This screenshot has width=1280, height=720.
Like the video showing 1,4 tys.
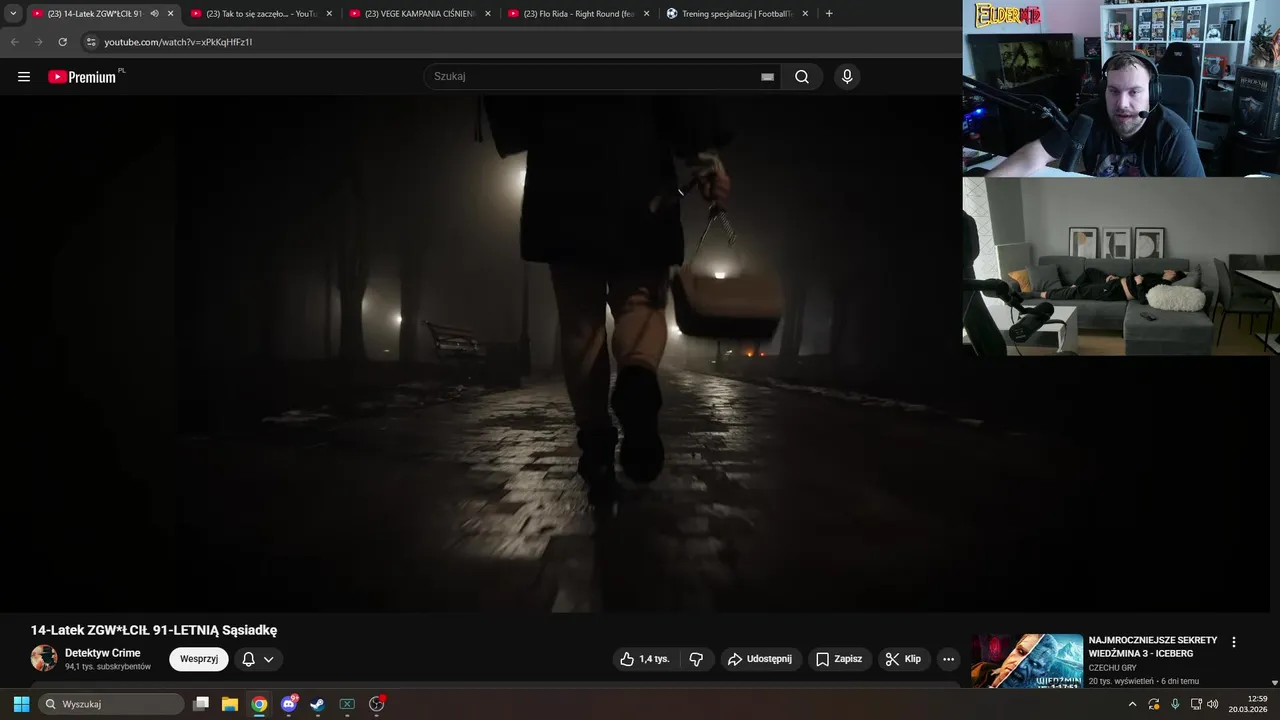tap(645, 659)
